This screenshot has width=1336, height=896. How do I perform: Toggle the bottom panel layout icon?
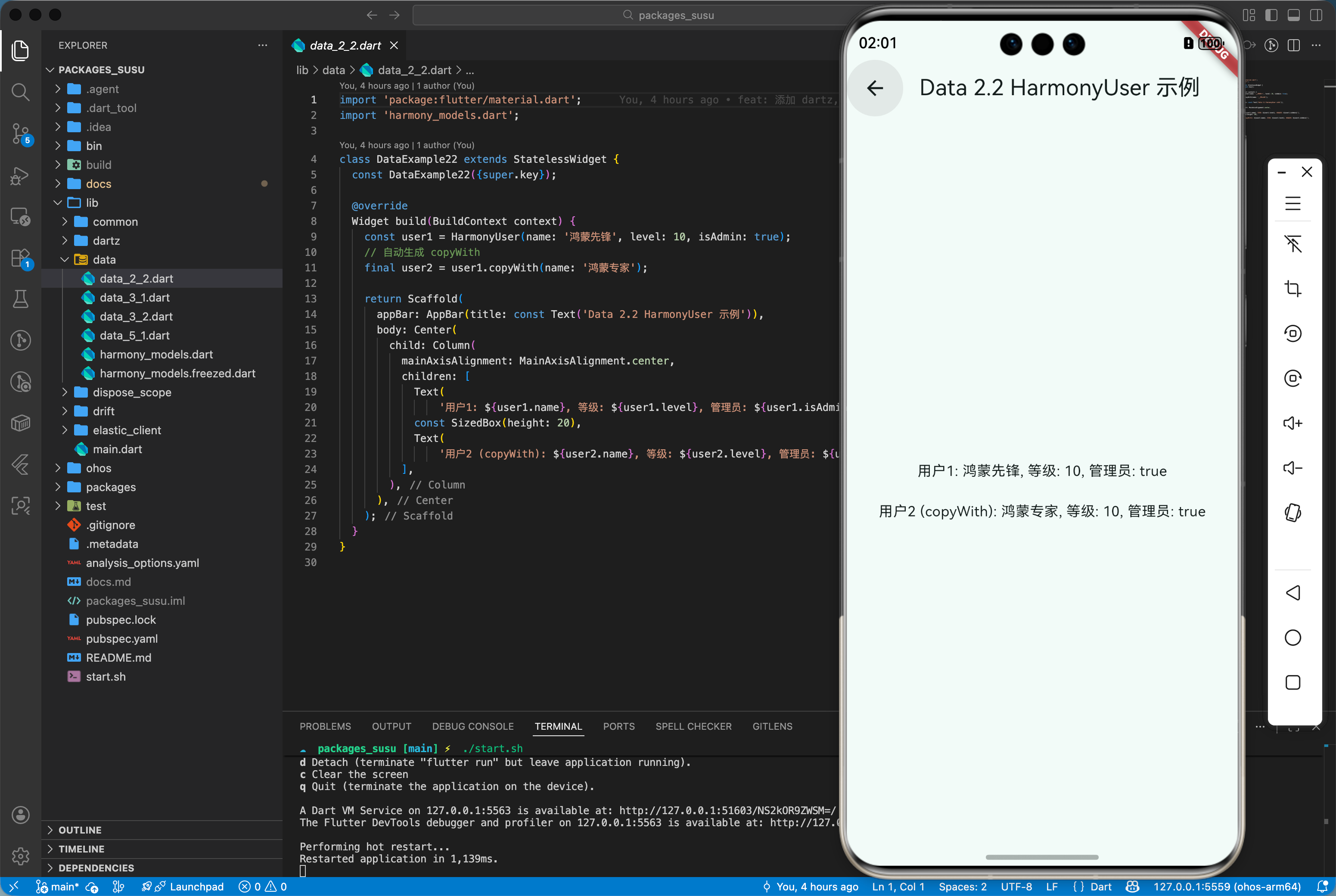tap(1294, 16)
